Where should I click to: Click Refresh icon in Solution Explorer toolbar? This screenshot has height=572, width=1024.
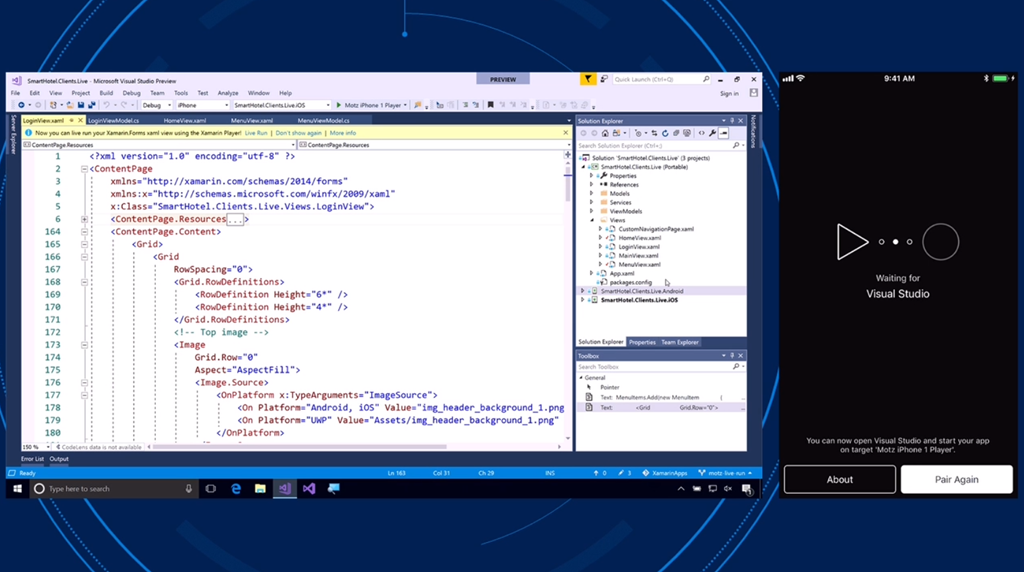tap(667, 133)
